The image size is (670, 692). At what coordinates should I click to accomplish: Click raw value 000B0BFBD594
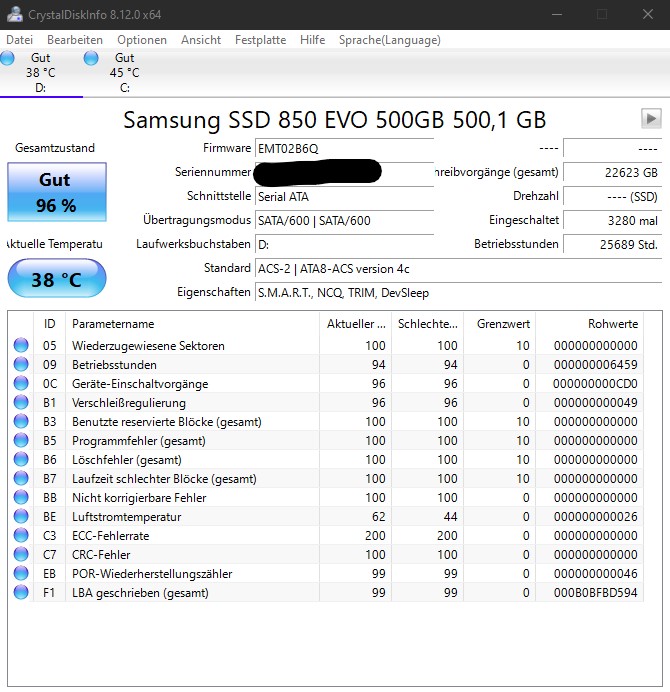(x=595, y=592)
